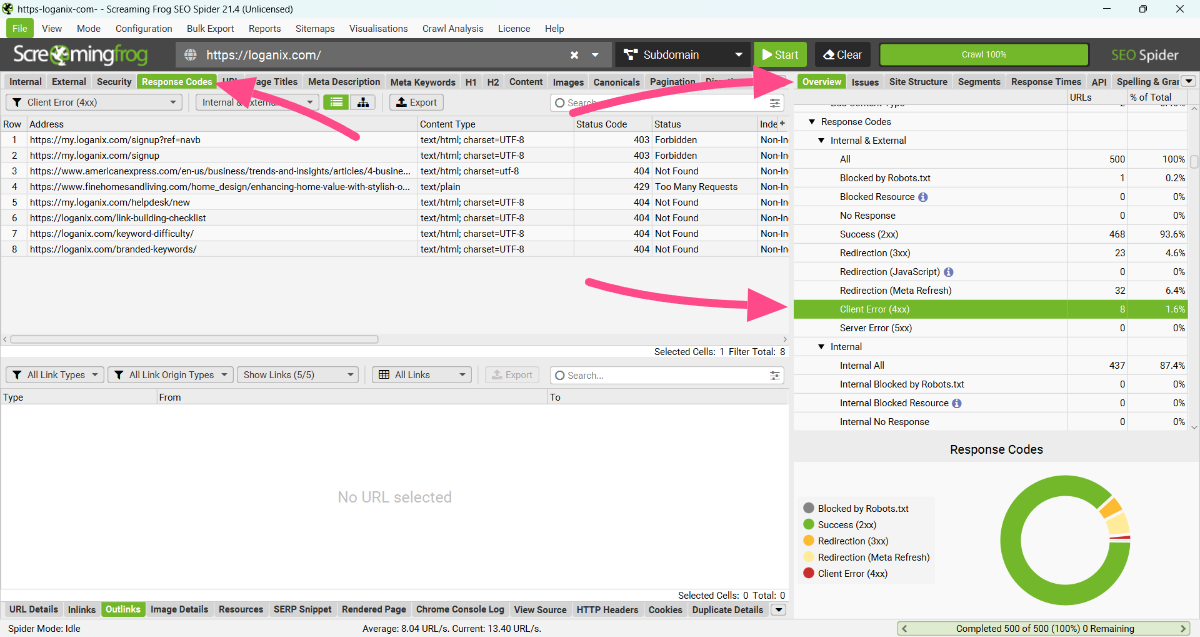This screenshot has width=1200, height=637.
Task: Click the lower panel search field
Action: click(x=660, y=375)
